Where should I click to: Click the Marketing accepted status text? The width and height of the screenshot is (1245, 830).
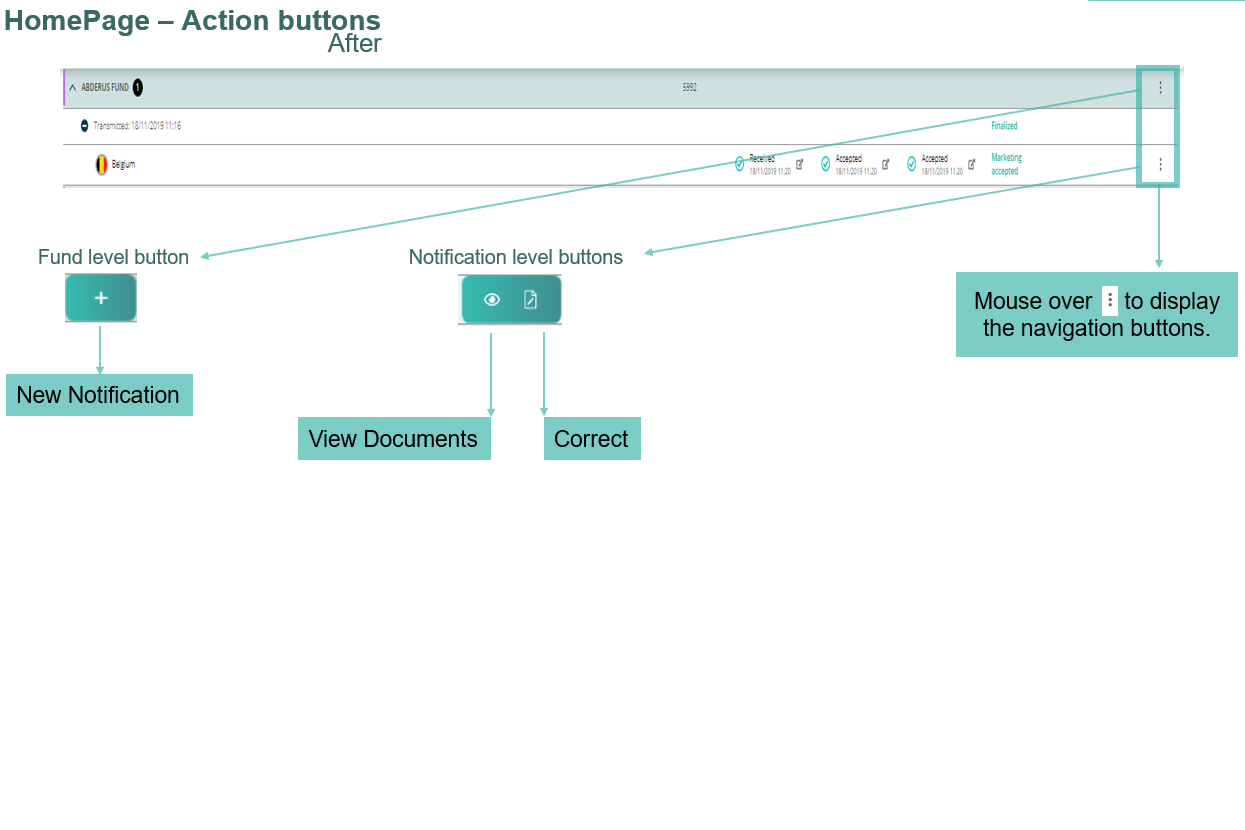tap(1006, 164)
